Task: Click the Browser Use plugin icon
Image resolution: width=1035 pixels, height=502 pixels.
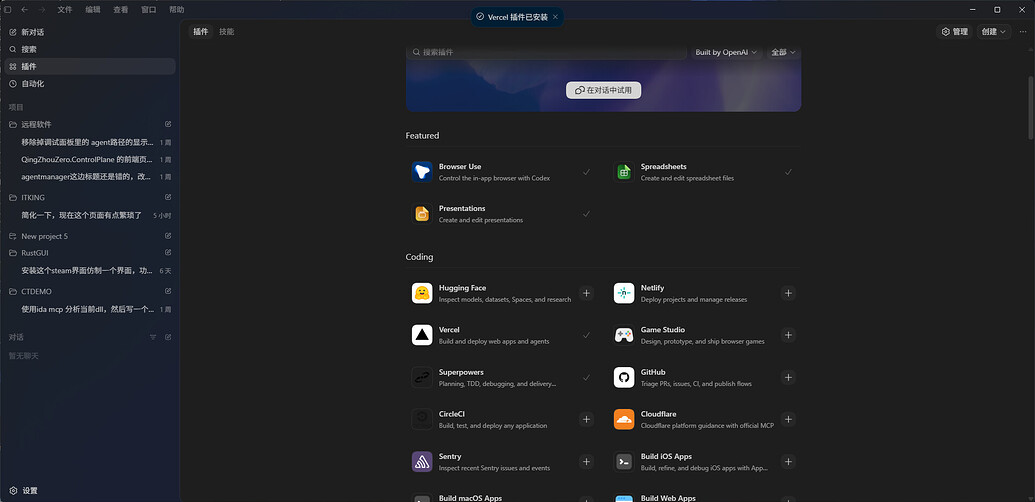Action: click(x=422, y=172)
